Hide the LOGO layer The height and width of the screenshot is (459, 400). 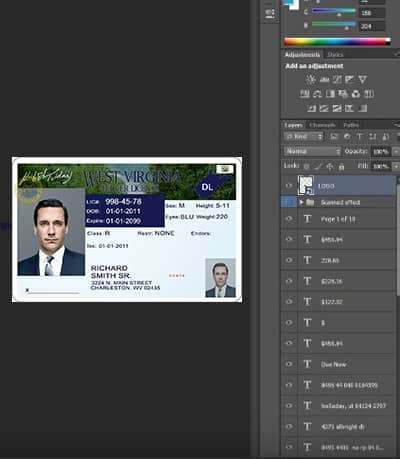point(289,186)
